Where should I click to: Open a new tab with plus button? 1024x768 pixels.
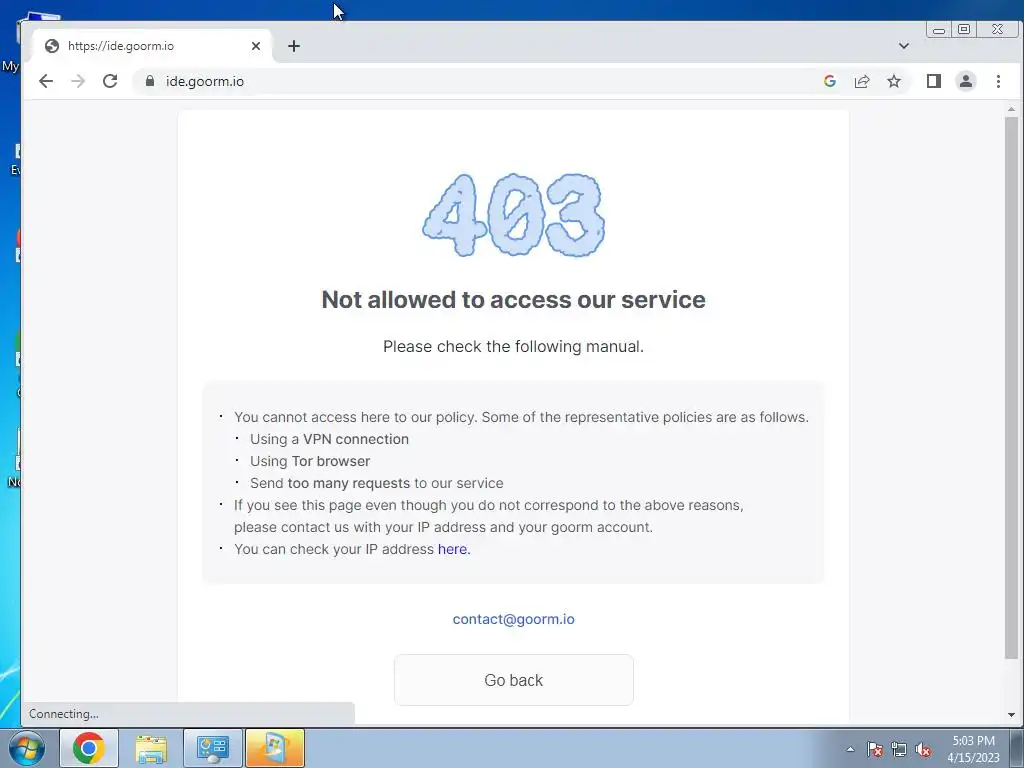[294, 46]
